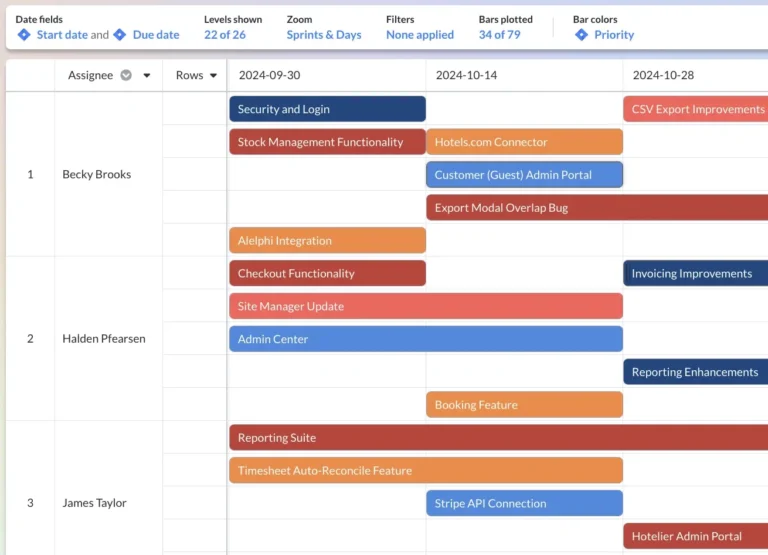
Task: Click the Assignee column header label
Action: pyautogui.click(x=91, y=75)
